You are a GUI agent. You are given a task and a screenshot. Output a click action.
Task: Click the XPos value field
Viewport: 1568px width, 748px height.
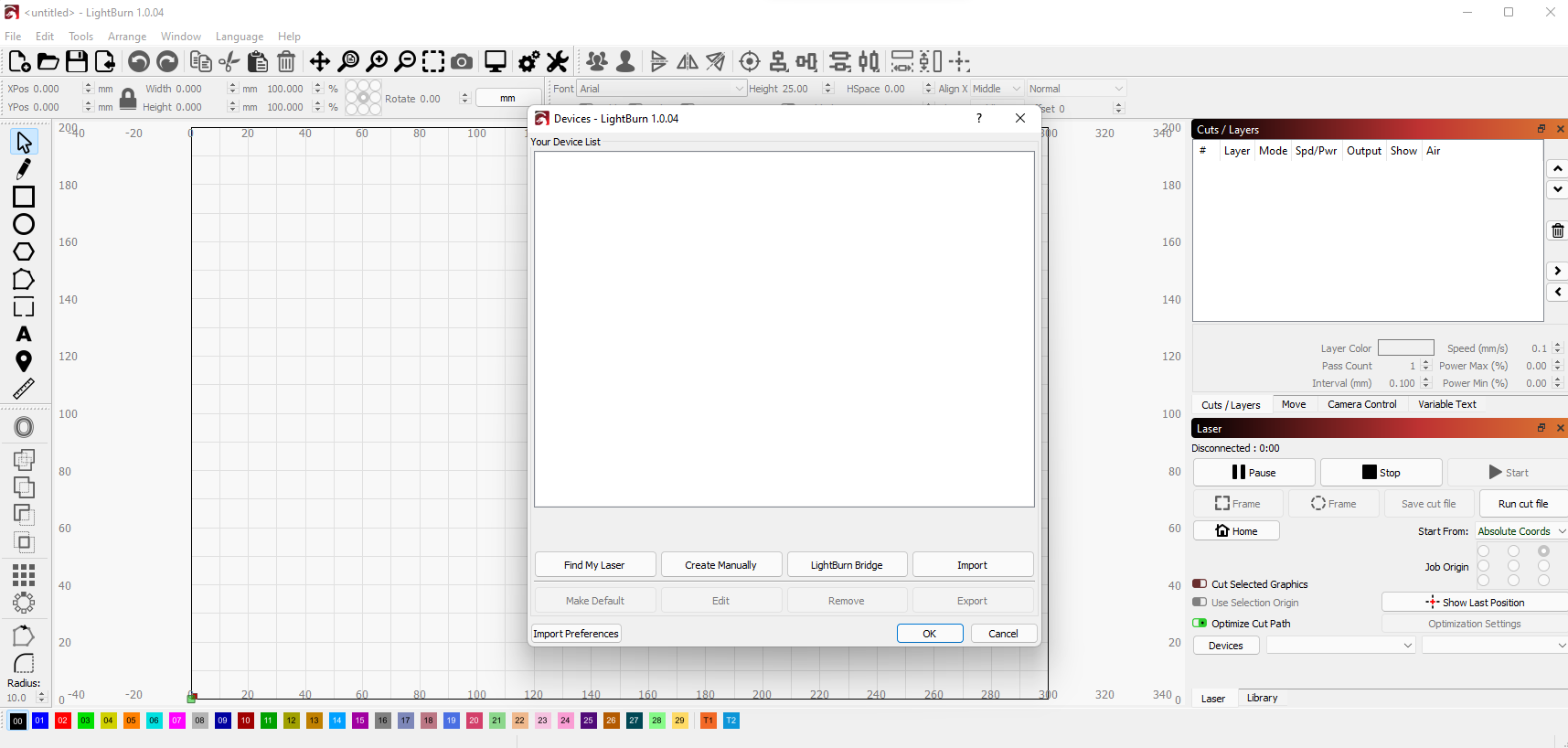[x=55, y=89]
